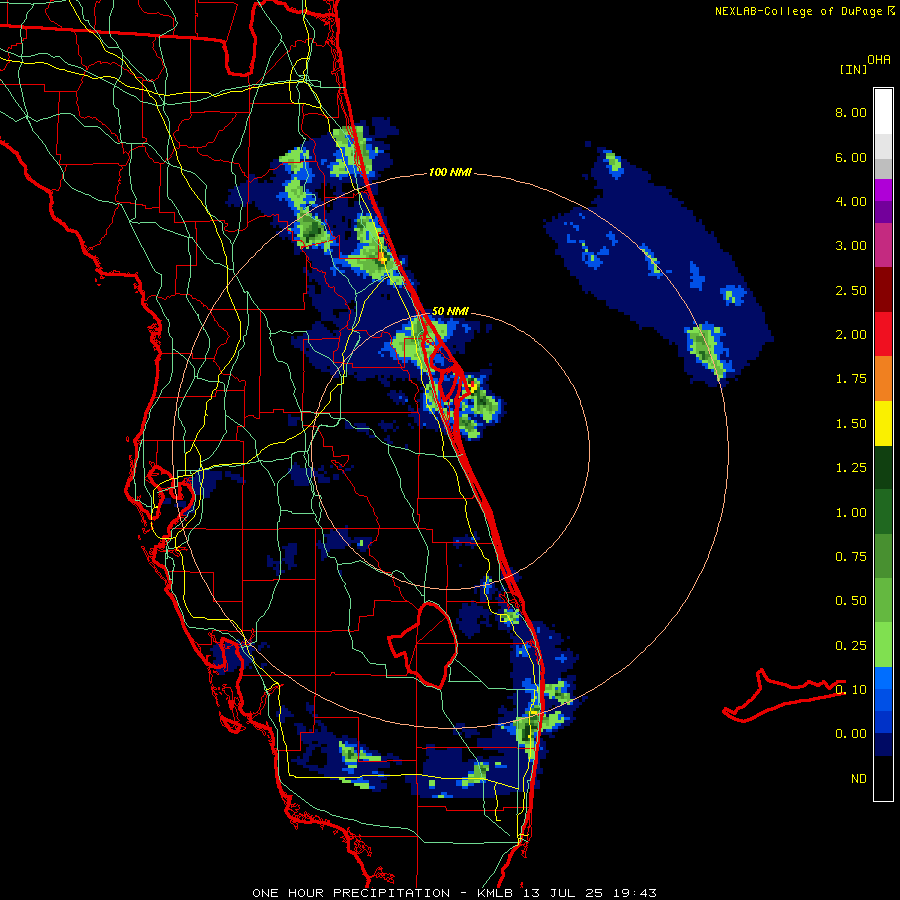This screenshot has width=900, height=900.
Task: Click the 0.50 legend value
Action: click(x=851, y=601)
